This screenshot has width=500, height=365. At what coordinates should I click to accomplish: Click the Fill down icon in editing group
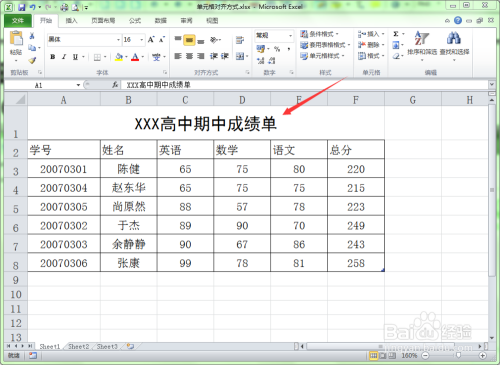pos(396,45)
